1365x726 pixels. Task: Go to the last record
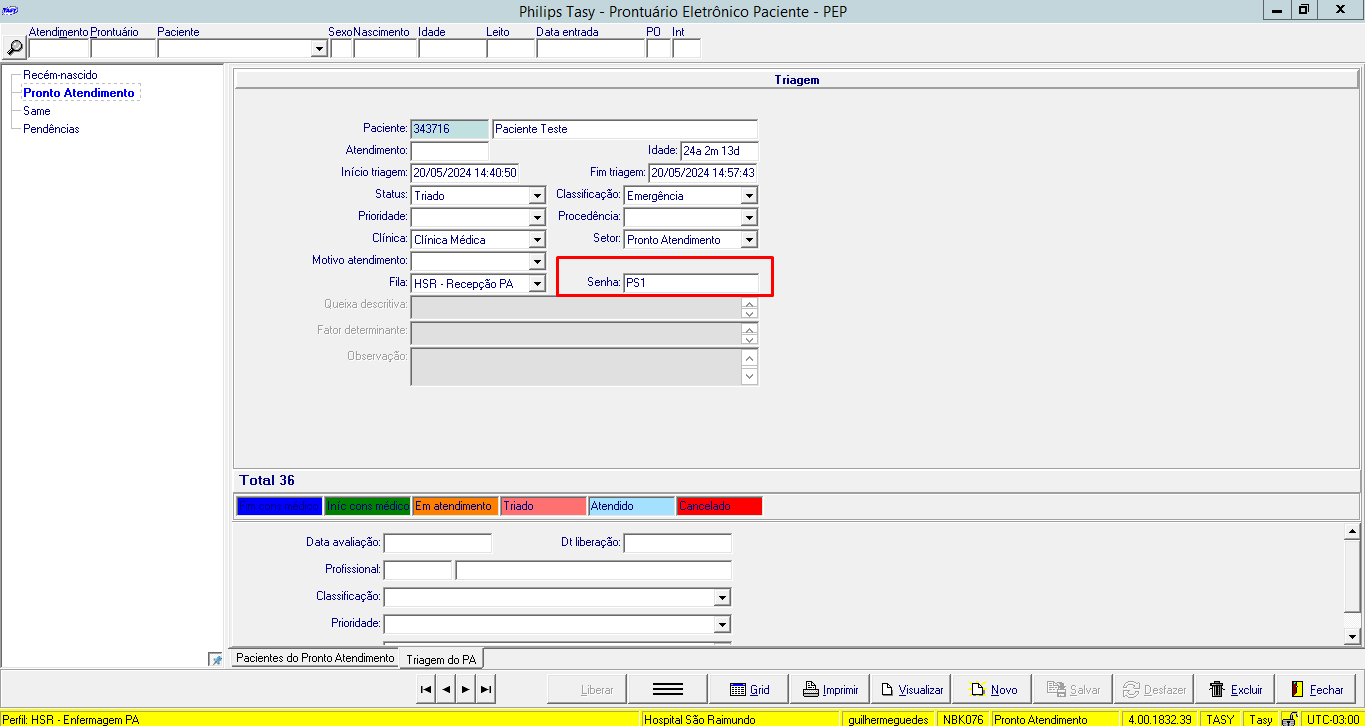486,689
